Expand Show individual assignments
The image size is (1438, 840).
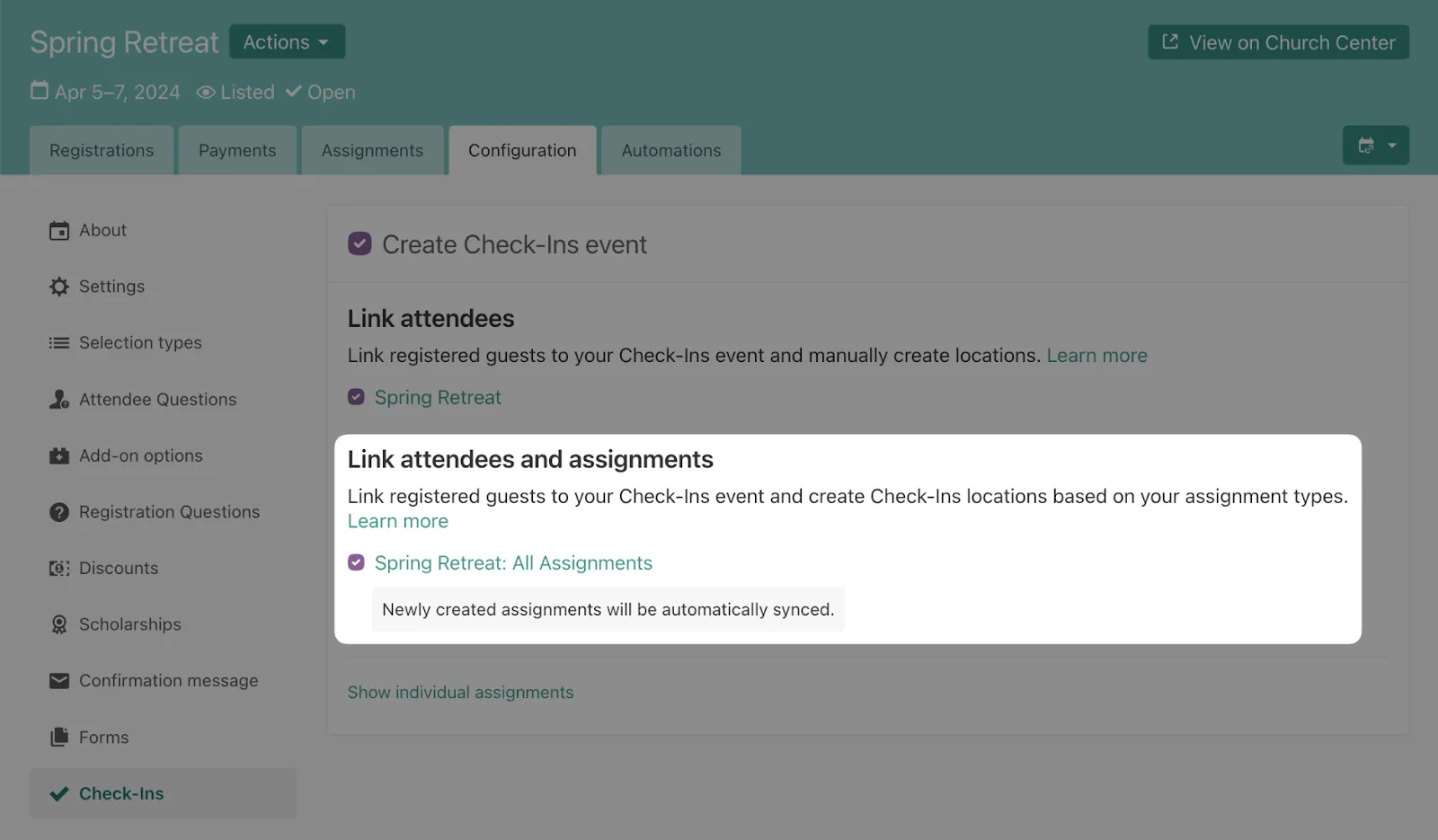pos(460,693)
